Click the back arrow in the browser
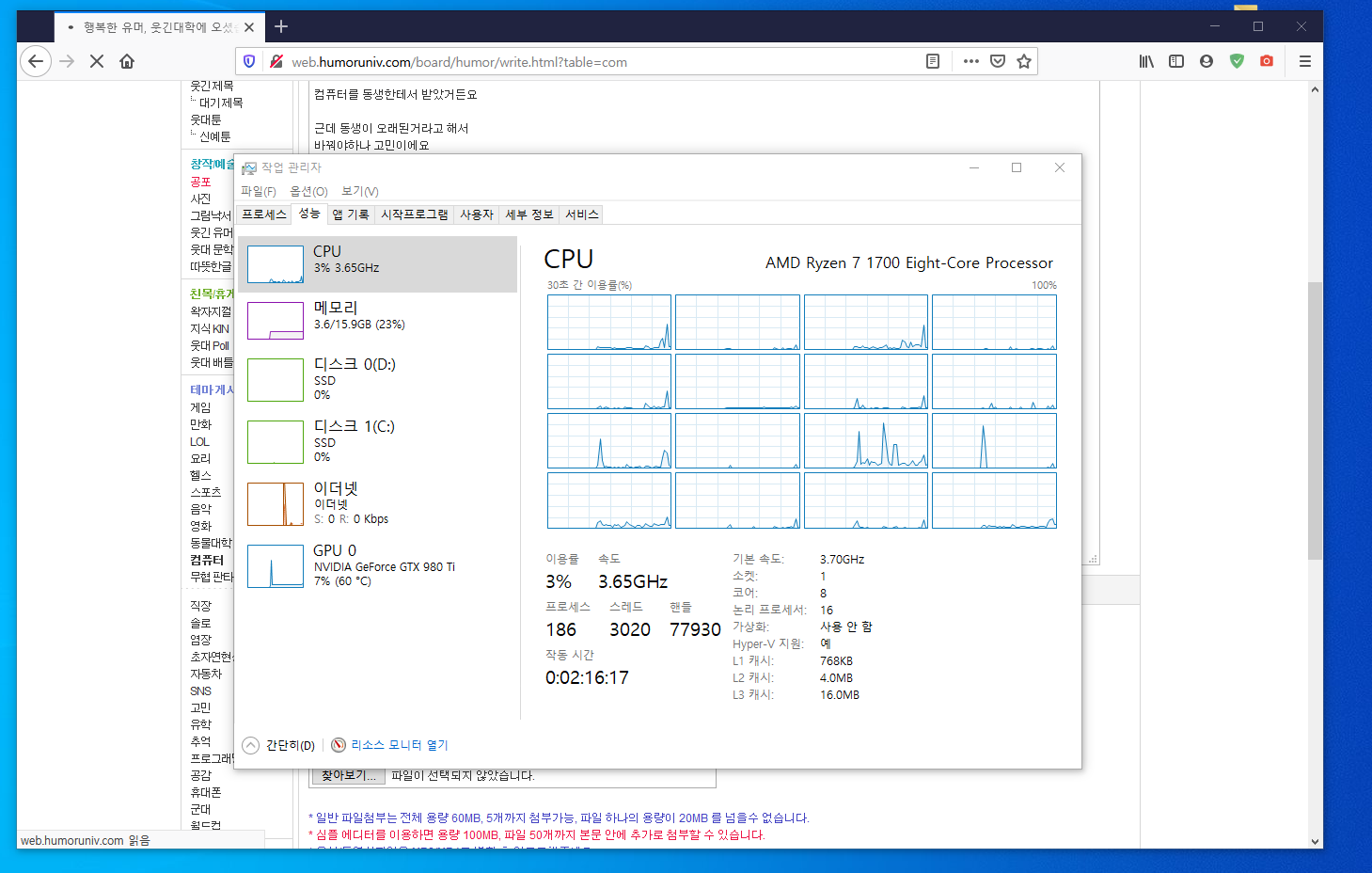This screenshot has height=873, width=1372. click(x=36, y=62)
